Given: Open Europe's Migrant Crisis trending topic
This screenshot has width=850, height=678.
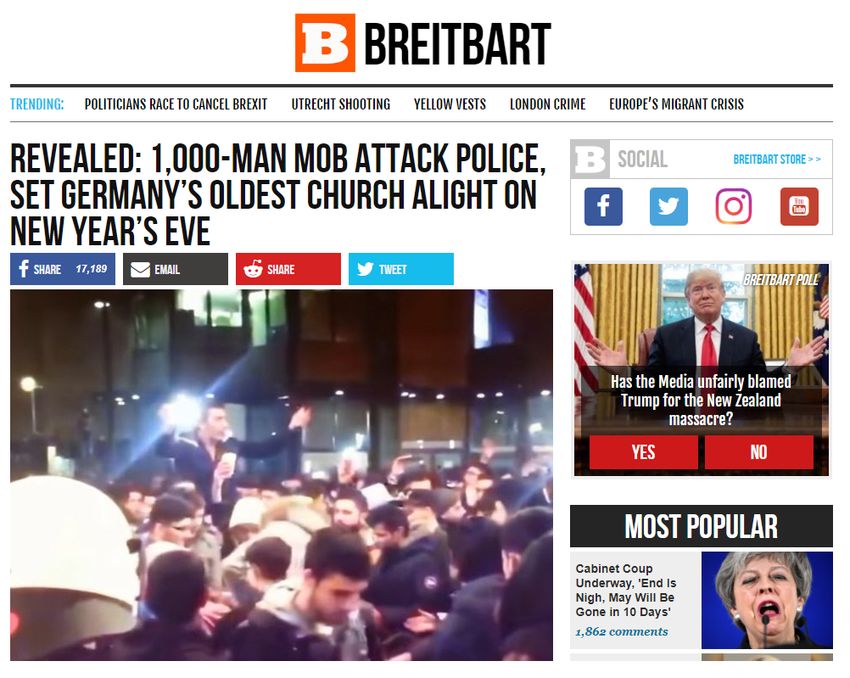Looking at the screenshot, I should (x=676, y=104).
